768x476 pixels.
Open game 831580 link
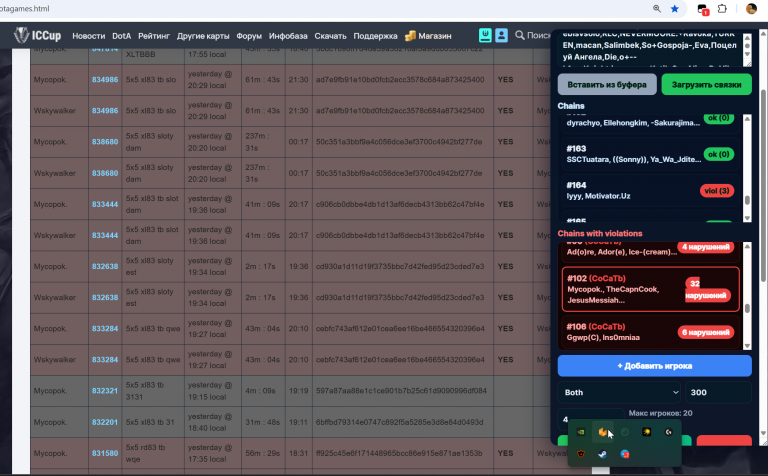click(x=105, y=453)
